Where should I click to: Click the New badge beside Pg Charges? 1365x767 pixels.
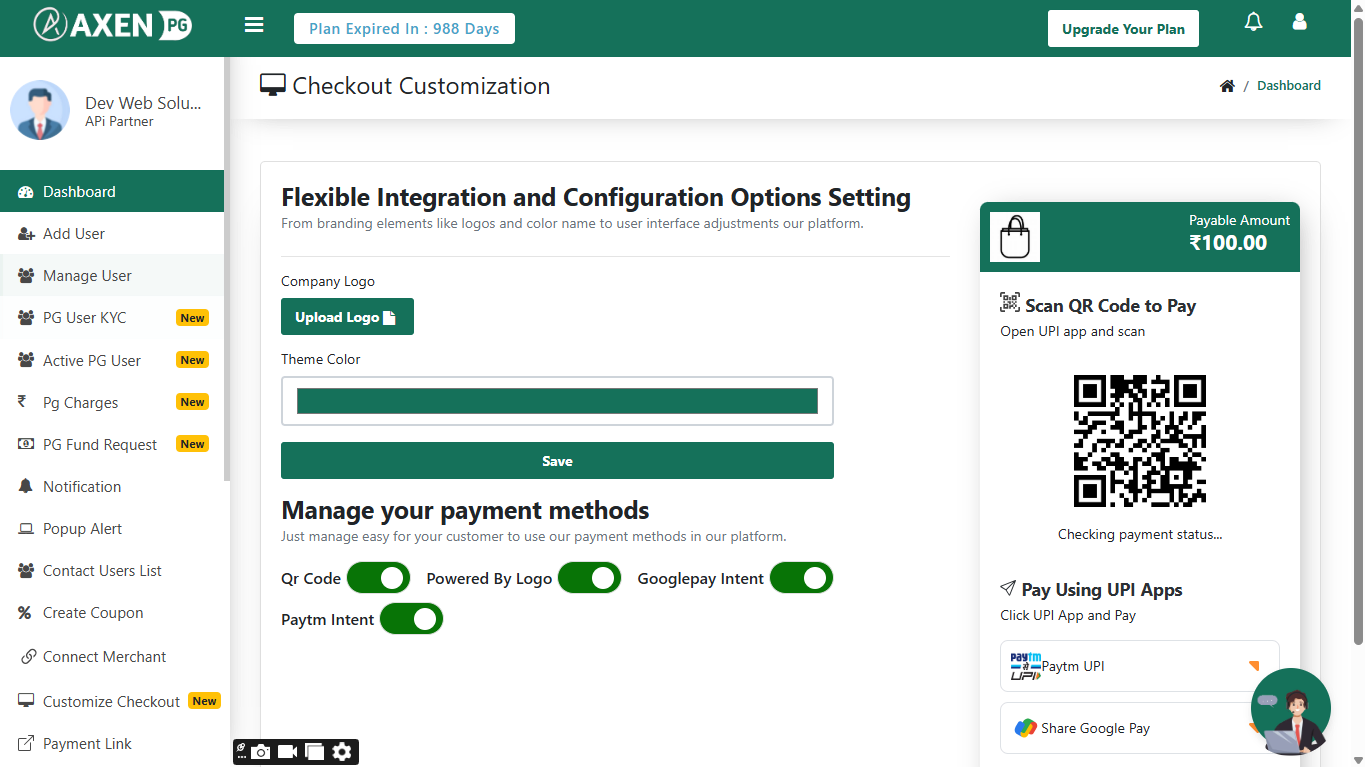click(x=192, y=402)
